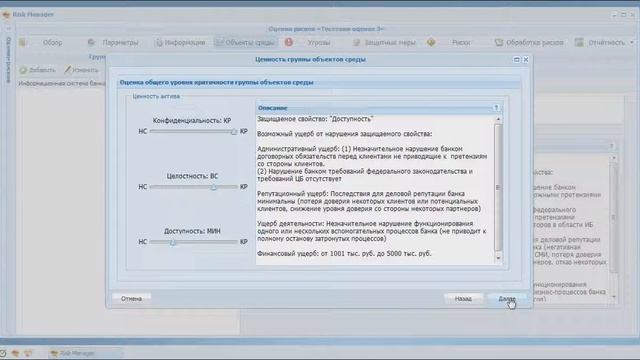Click the Информация tab icon
640x360 pixels.
coord(159,42)
